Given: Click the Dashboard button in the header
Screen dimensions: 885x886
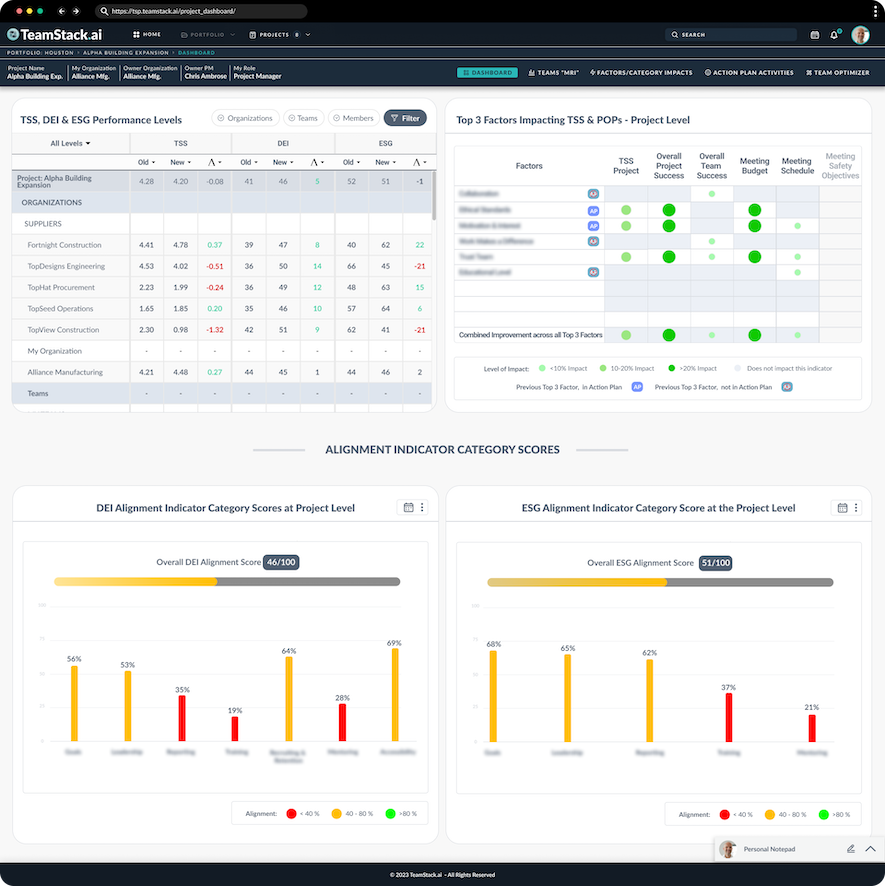Looking at the screenshot, I should coord(487,72).
